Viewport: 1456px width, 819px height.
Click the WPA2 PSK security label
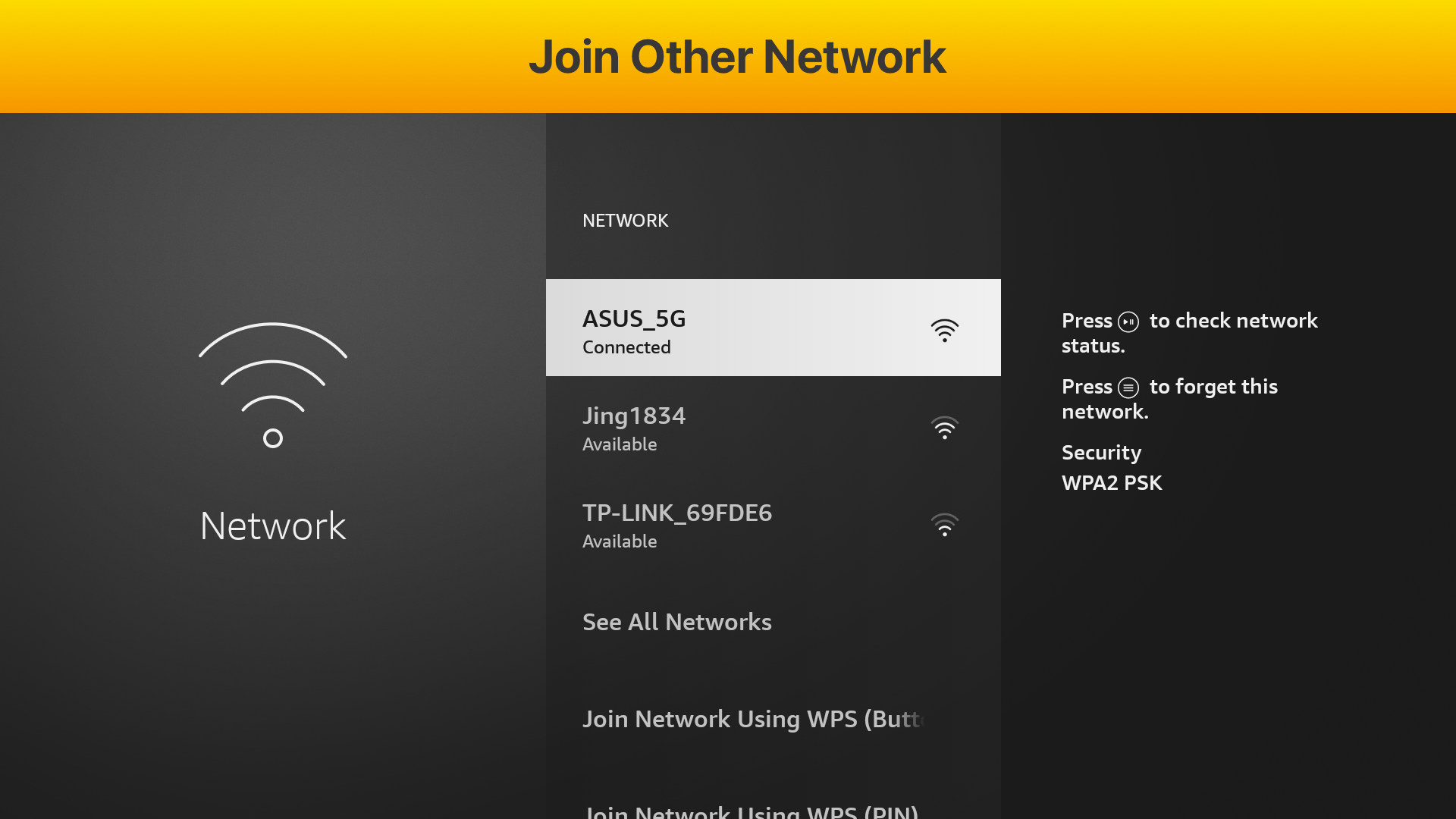1112,482
